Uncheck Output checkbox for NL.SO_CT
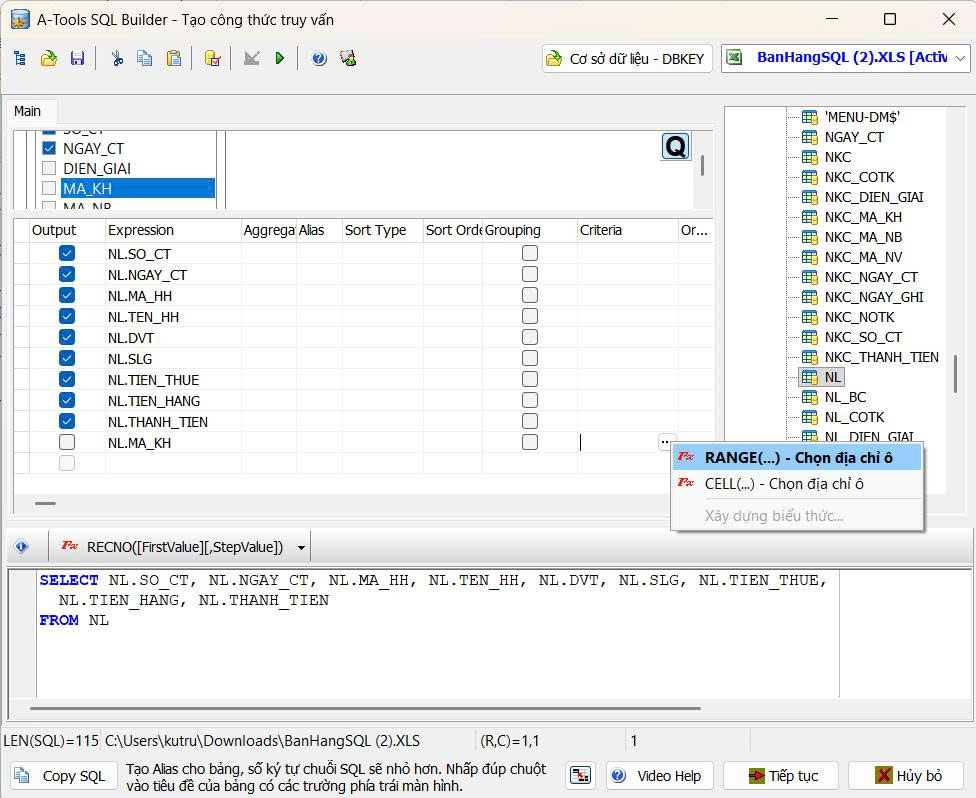976x798 pixels. coord(67,254)
